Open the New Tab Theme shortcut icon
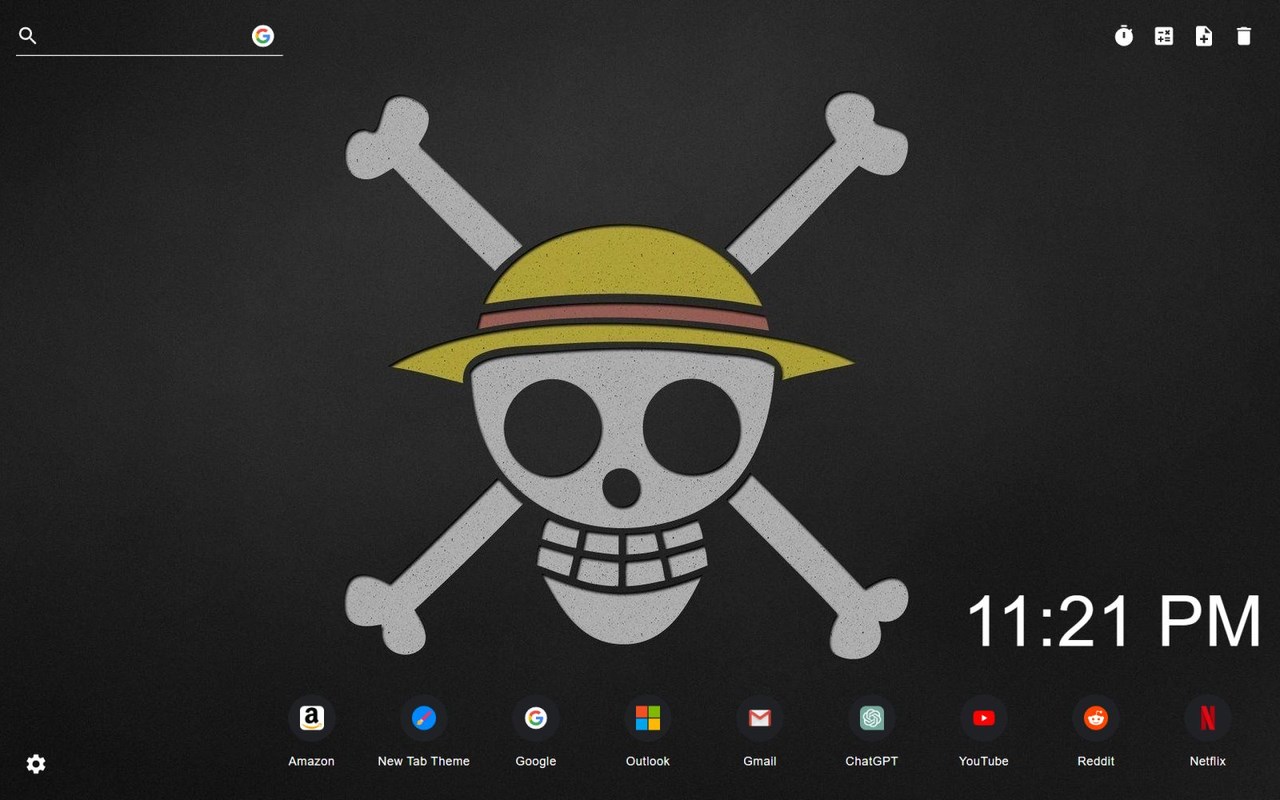The image size is (1280, 800). [x=424, y=718]
